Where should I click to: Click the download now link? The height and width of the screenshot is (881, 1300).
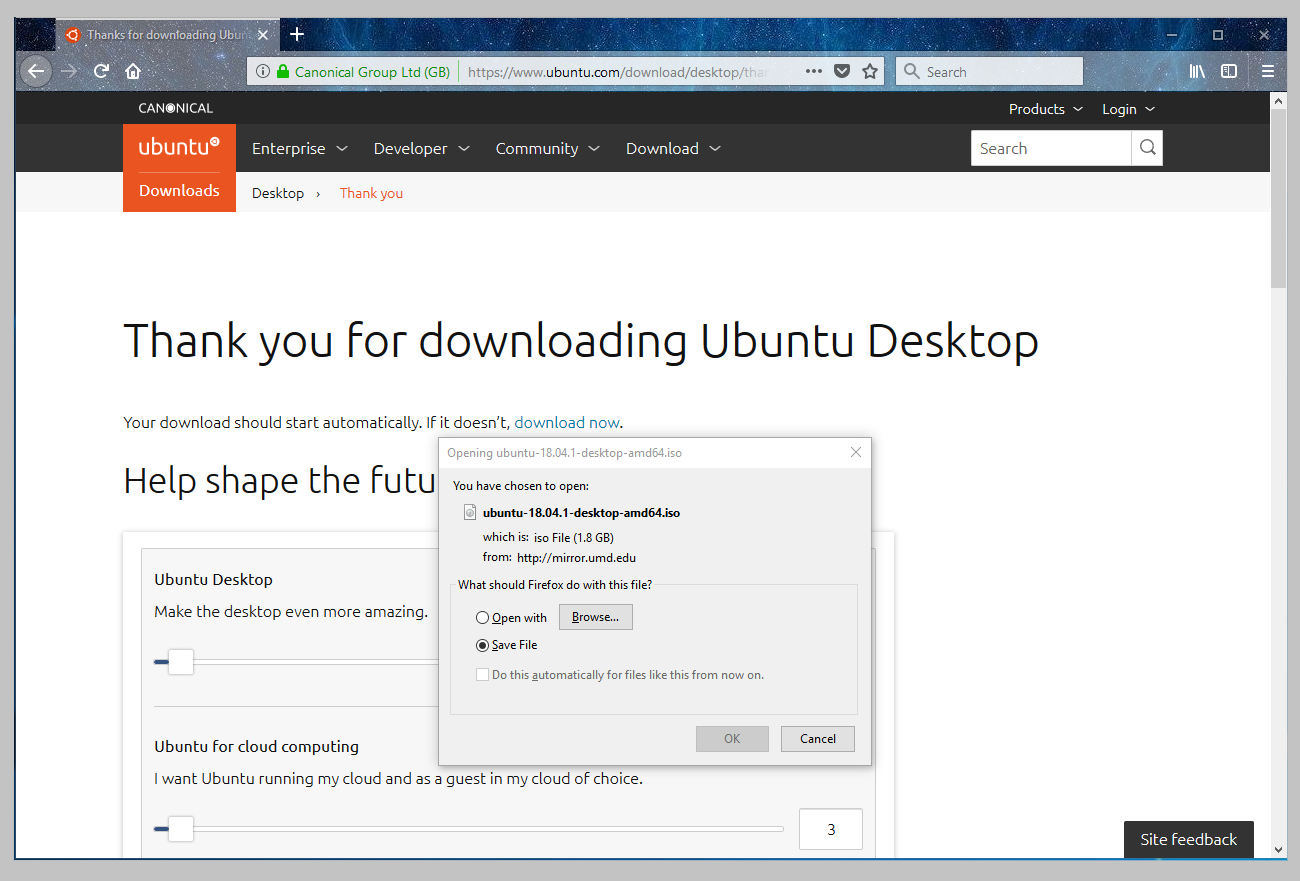(567, 422)
